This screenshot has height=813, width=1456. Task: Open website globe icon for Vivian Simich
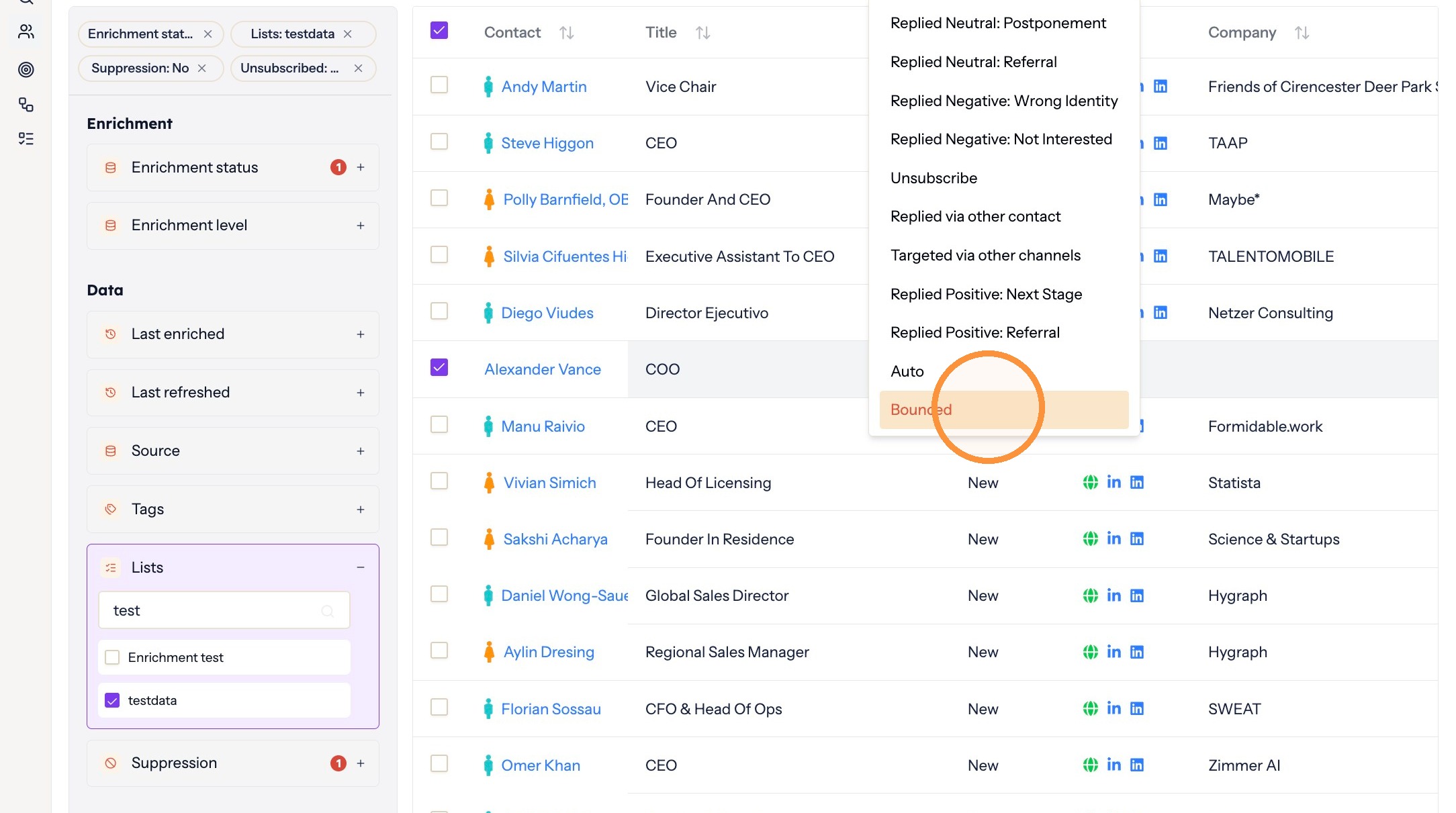pyautogui.click(x=1091, y=482)
